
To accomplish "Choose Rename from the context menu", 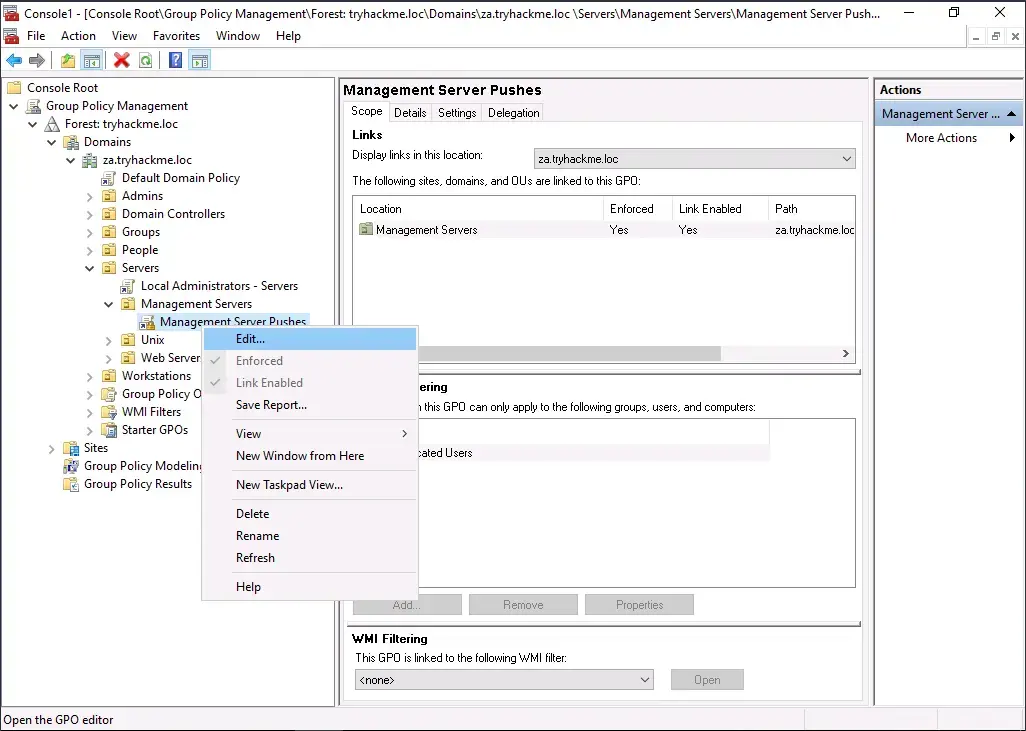I will (x=310, y=536).
